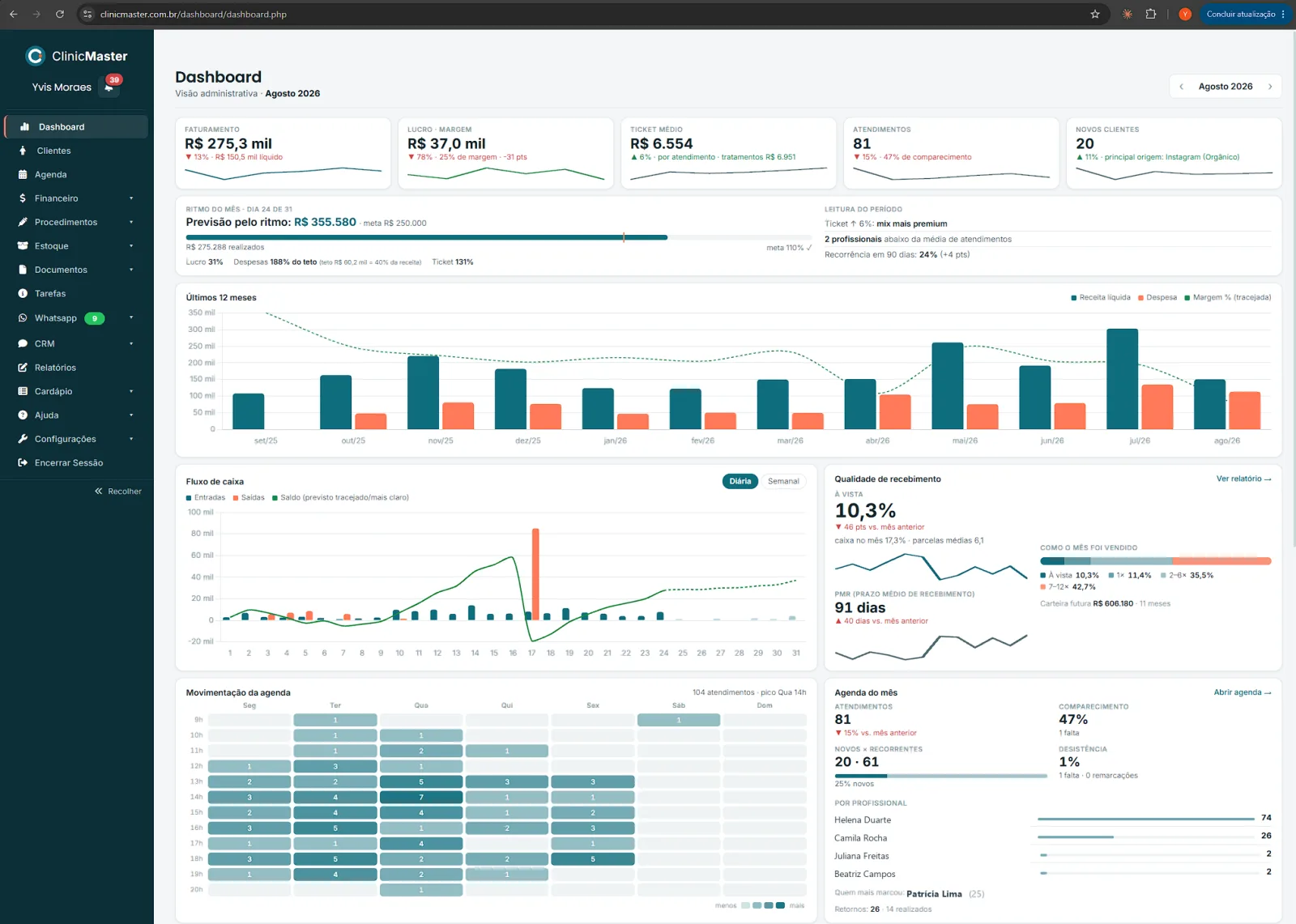Click the Procedimentos brush icon
The width and height of the screenshot is (1296, 924).
23,222
